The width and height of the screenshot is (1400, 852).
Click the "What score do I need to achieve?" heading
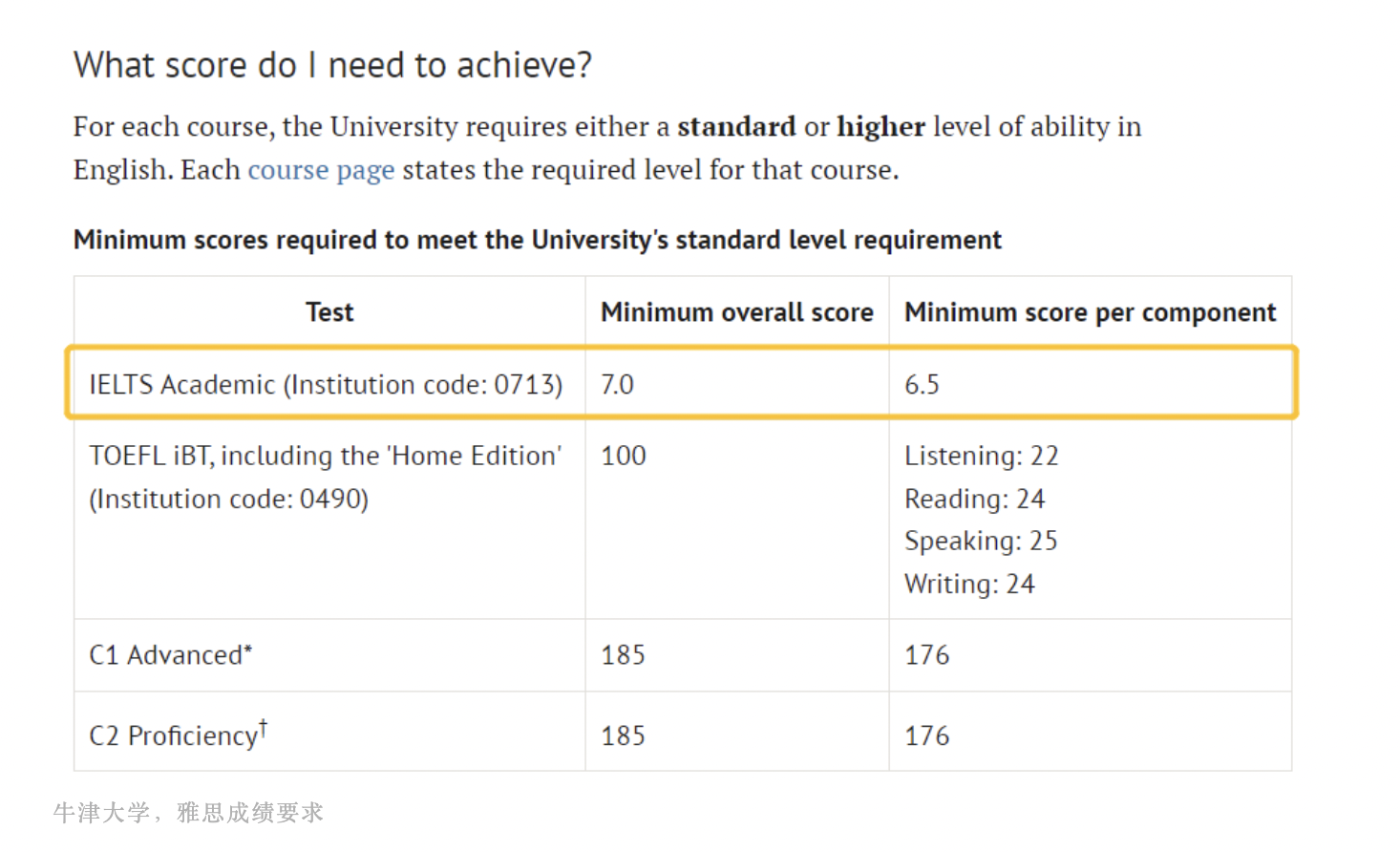point(332,65)
